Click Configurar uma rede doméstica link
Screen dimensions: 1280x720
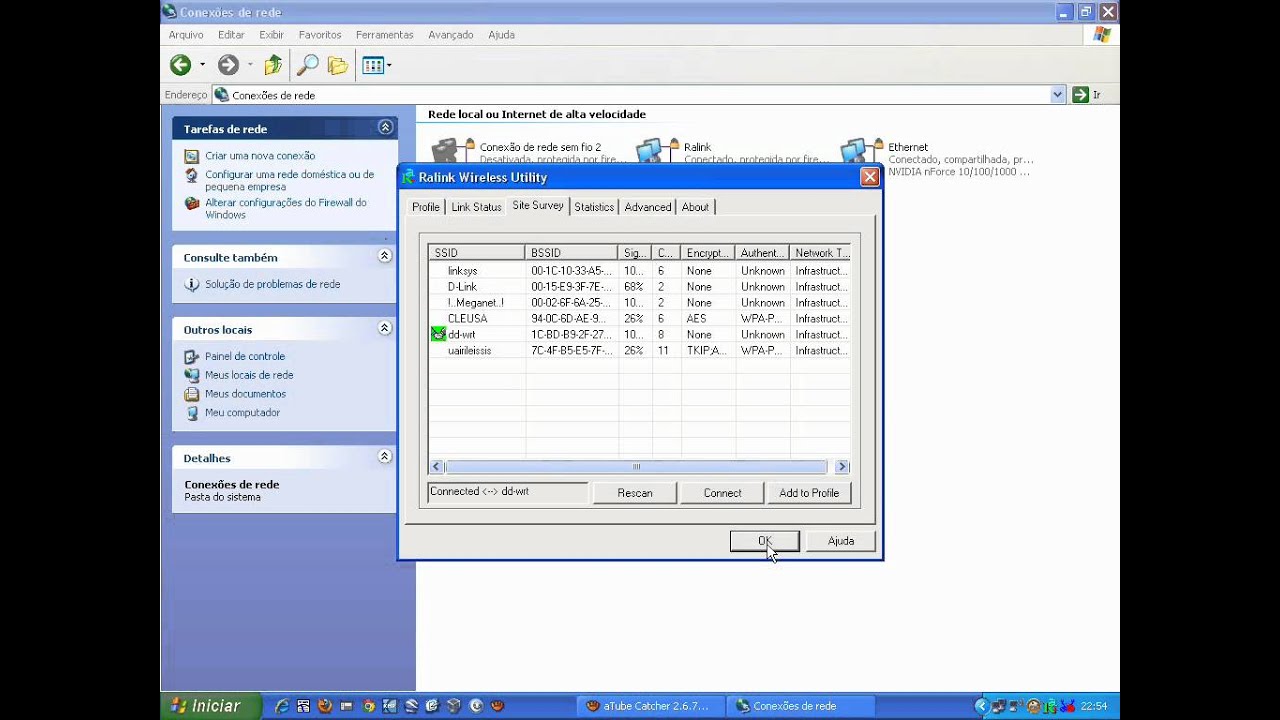click(x=289, y=180)
